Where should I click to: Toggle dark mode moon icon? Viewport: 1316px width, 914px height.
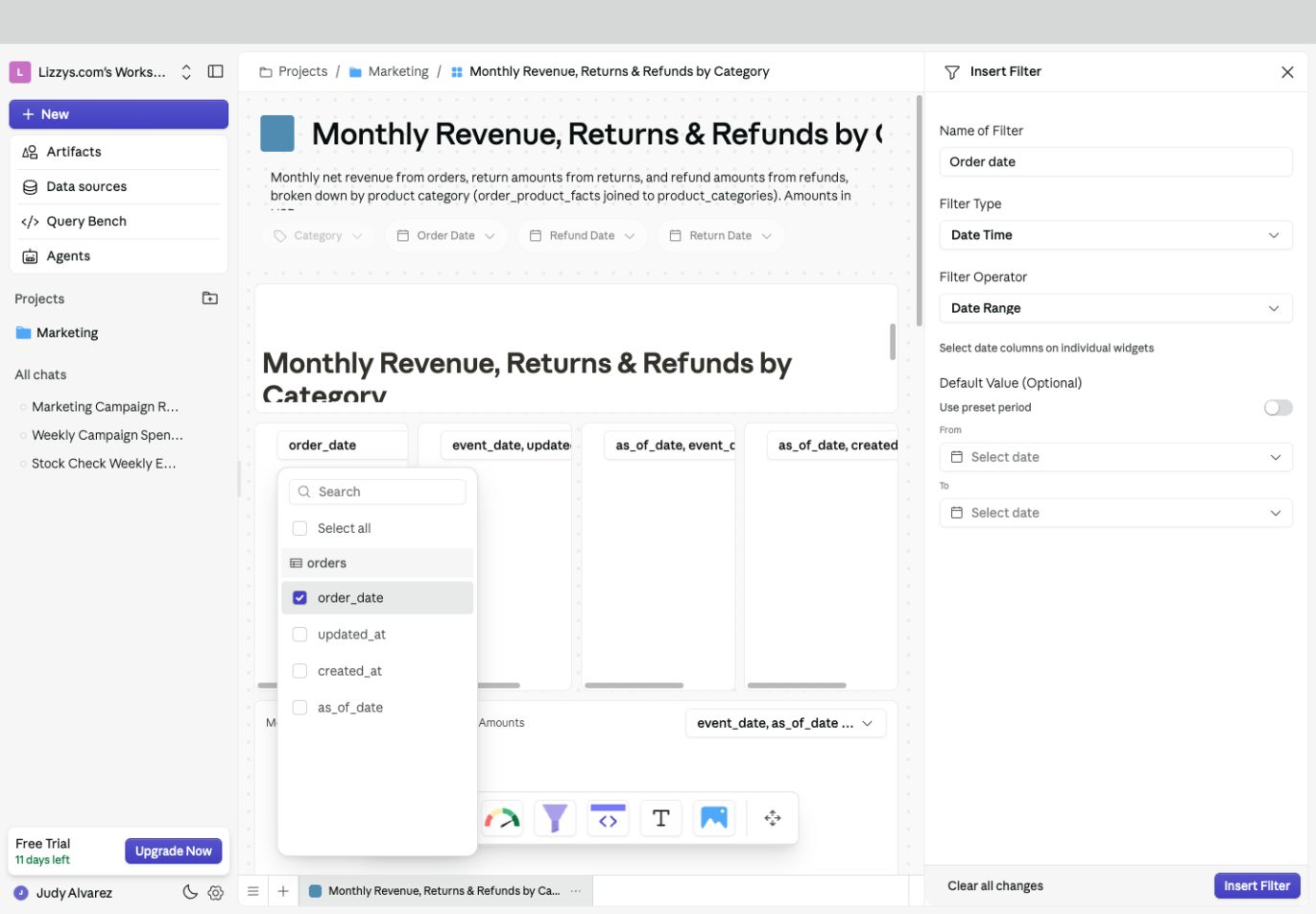[x=190, y=892]
